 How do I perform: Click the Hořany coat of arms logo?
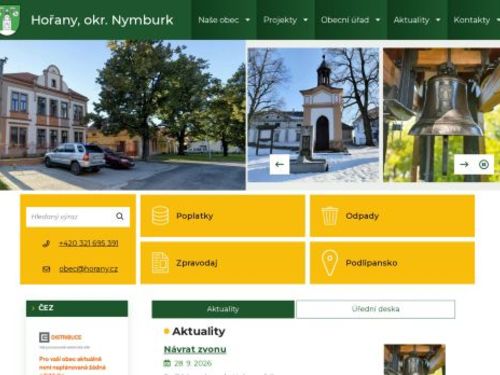(9, 19)
